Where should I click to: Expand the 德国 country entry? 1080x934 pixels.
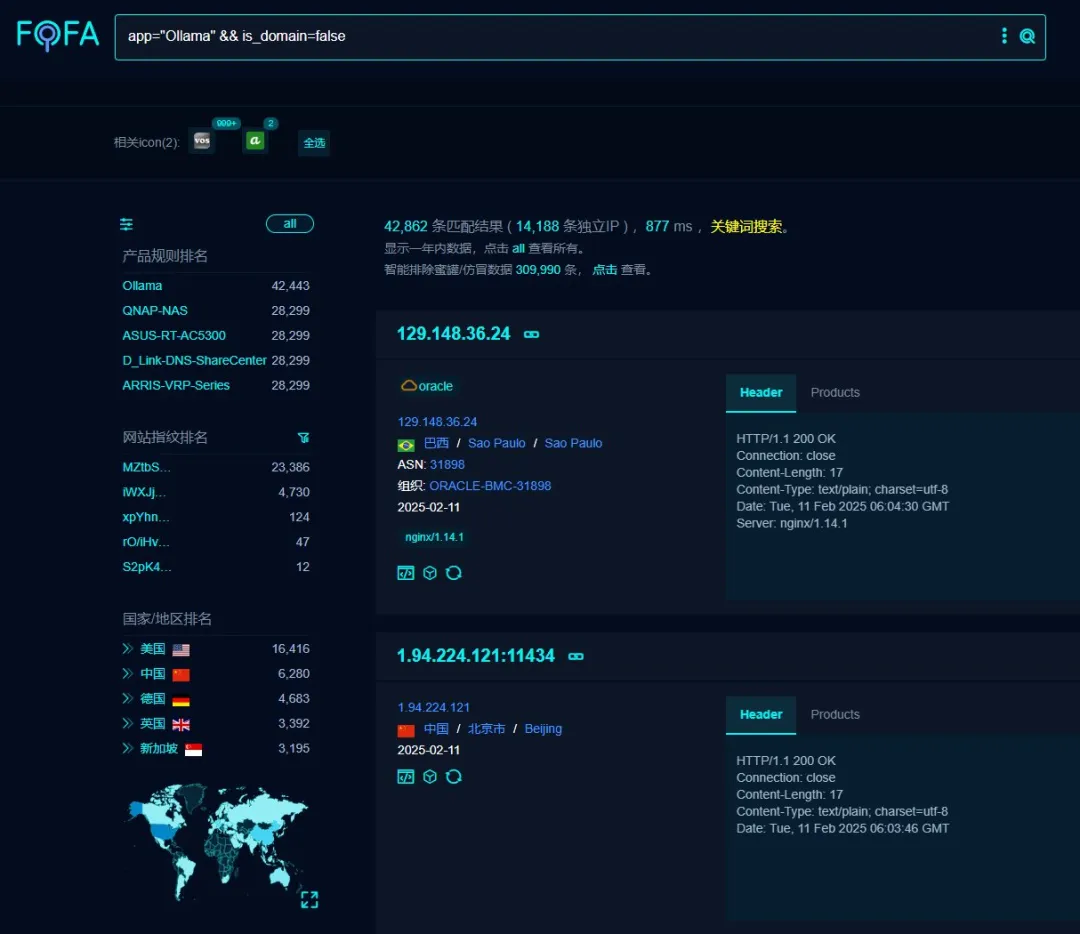pos(127,699)
